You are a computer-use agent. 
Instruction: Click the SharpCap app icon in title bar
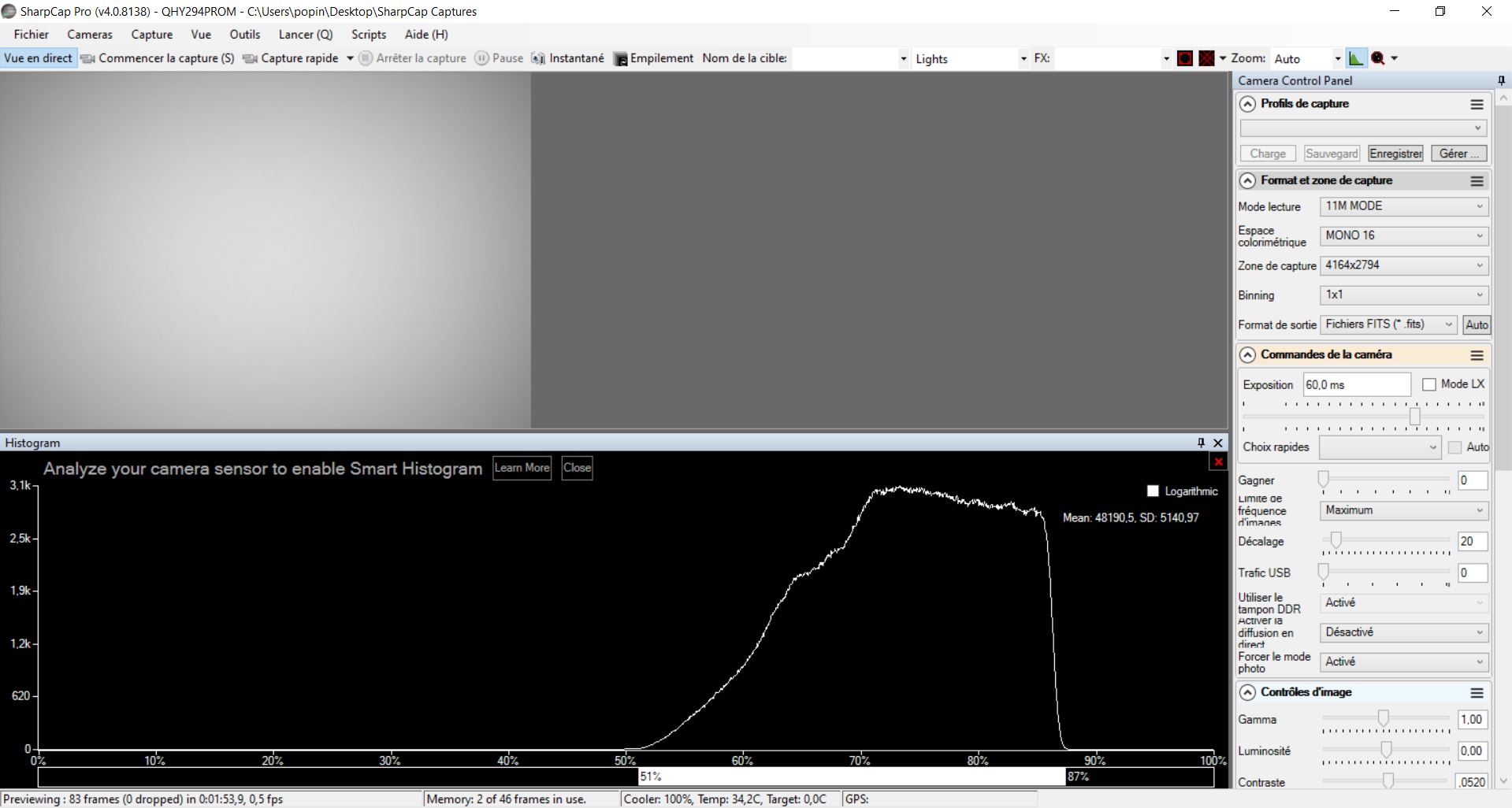9,11
